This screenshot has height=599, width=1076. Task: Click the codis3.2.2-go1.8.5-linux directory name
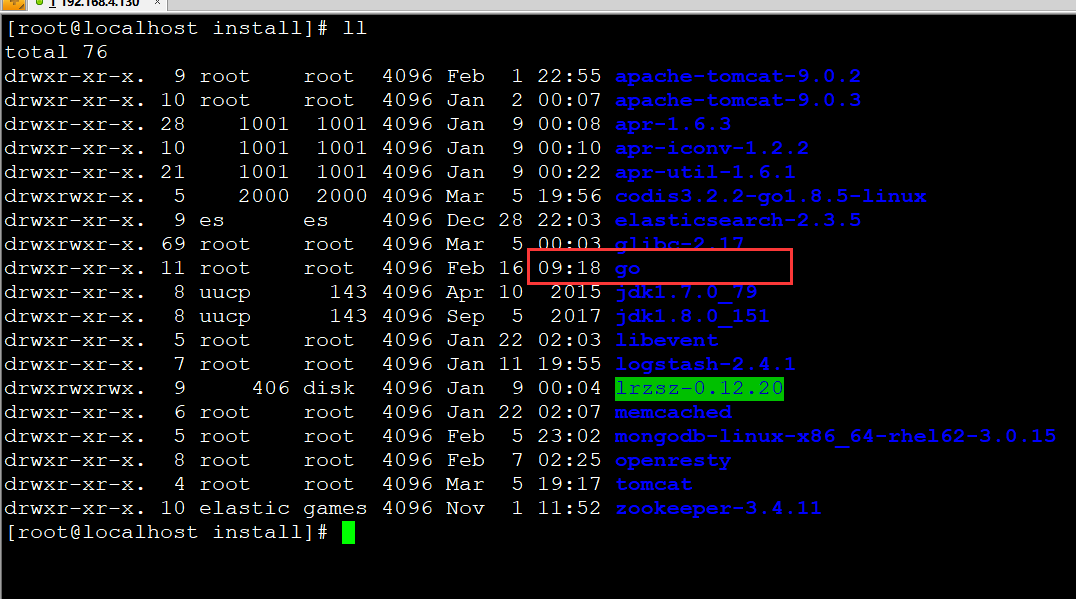771,196
